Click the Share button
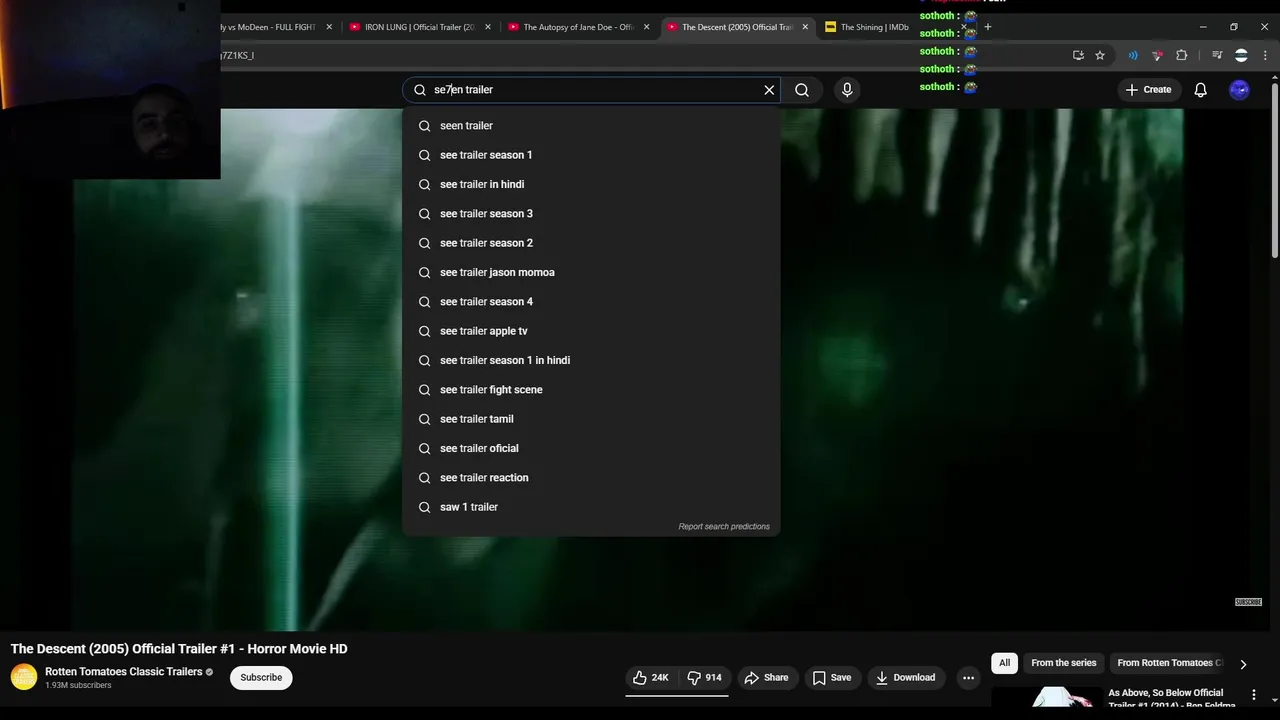Image resolution: width=1280 pixels, height=720 pixels. point(766,677)
